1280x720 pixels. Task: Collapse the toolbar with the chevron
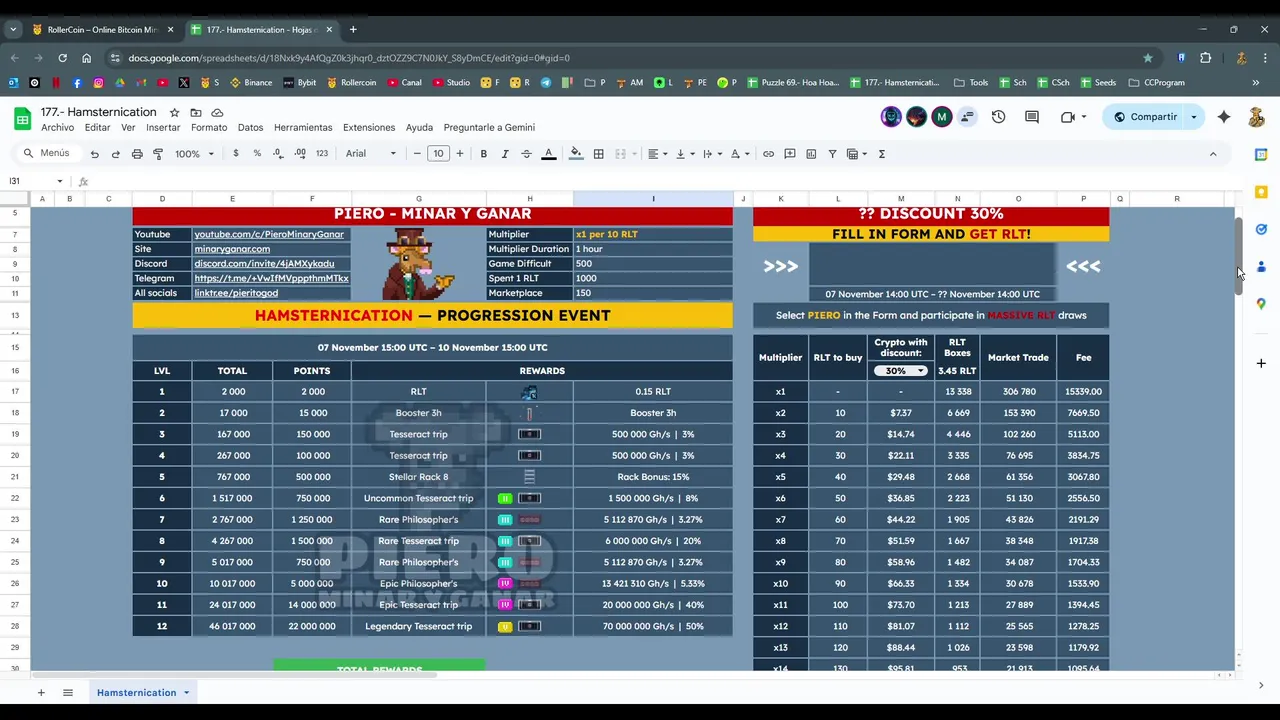click(1213, 154)
